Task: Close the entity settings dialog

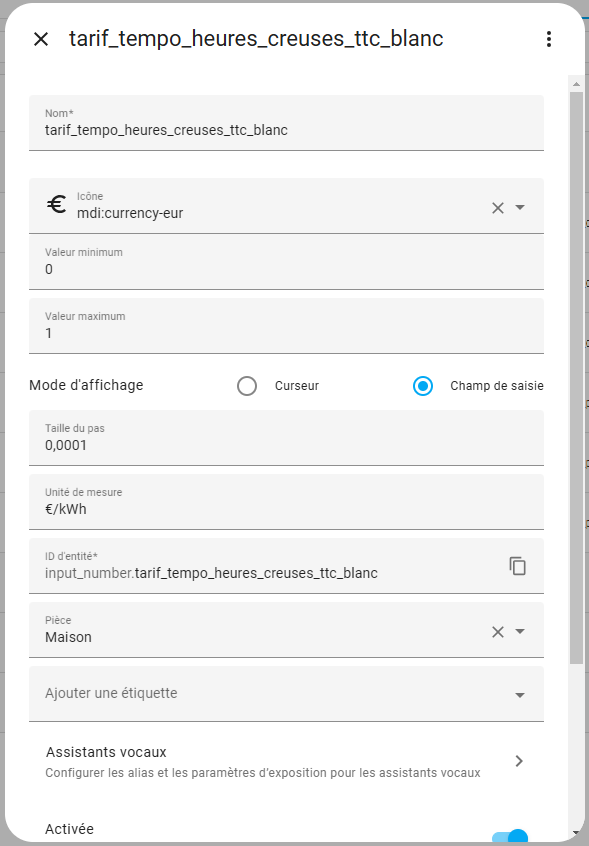Action: click(x=41, y=39)
